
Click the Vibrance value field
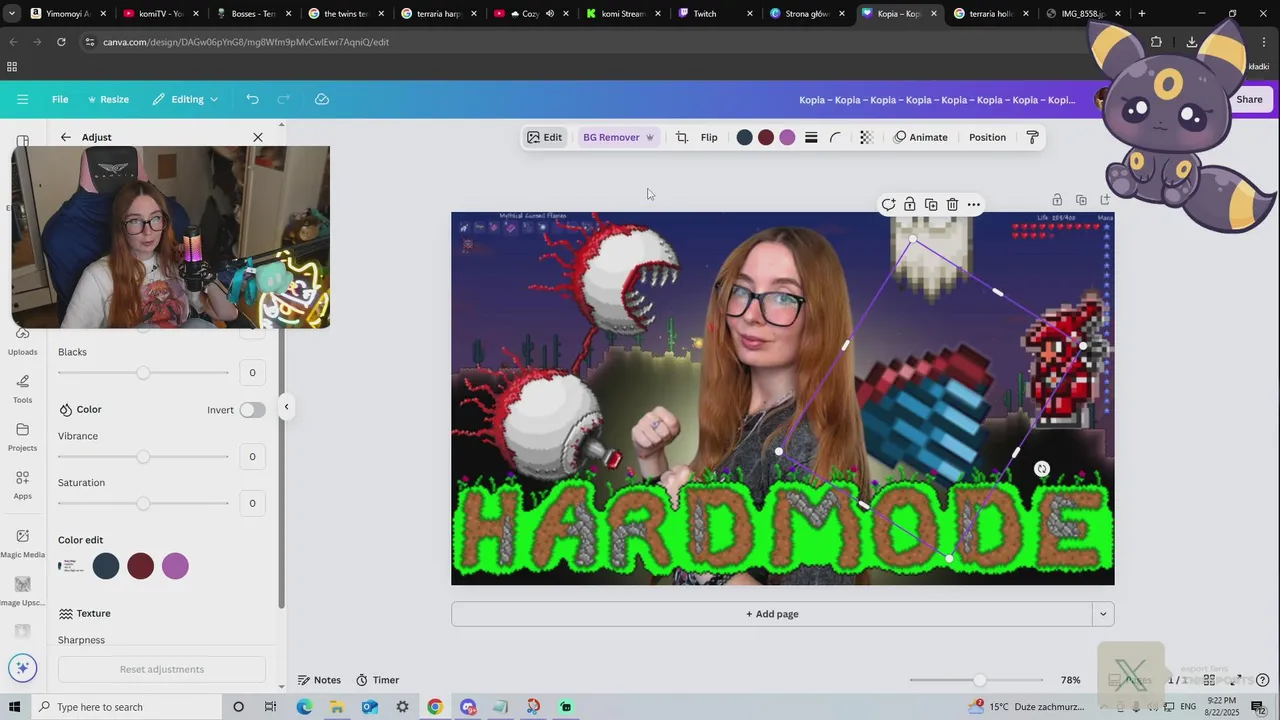point(252,456)
